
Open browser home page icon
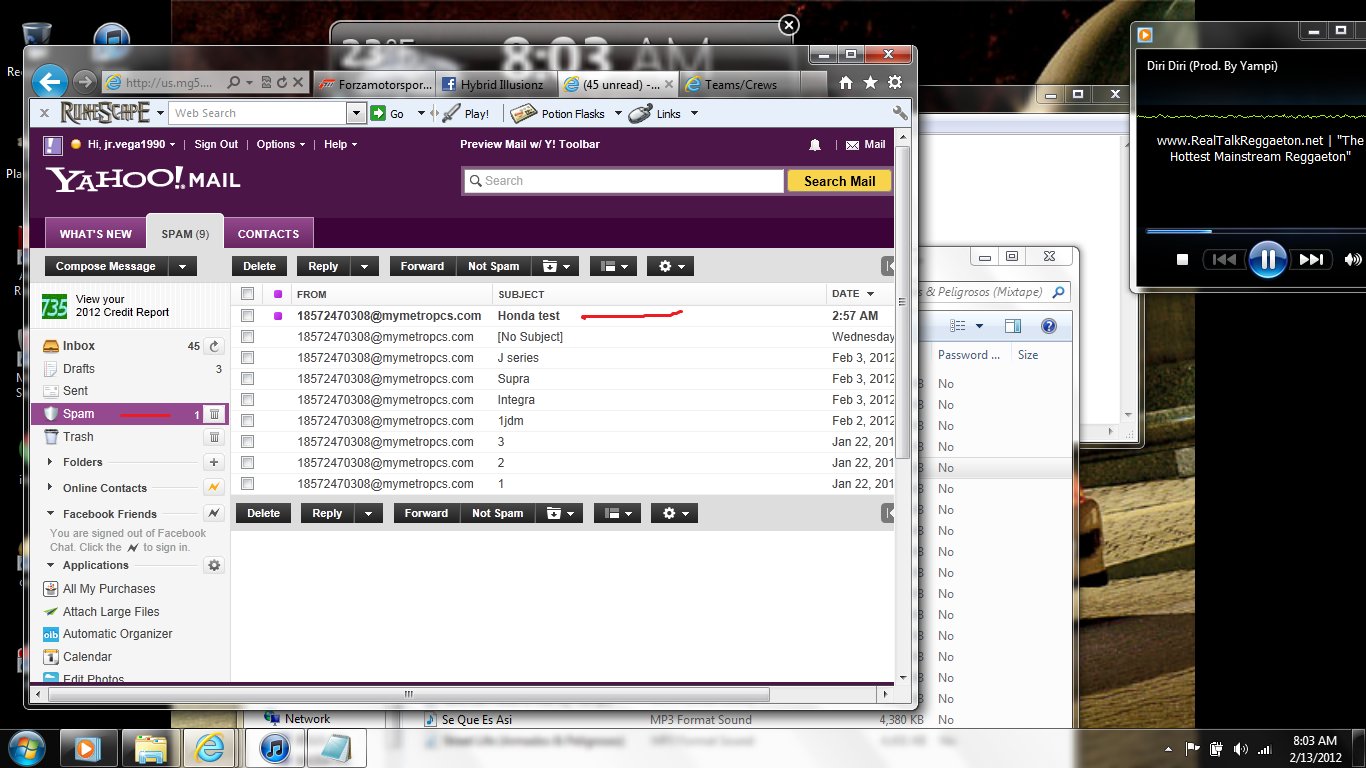(x=846, y=83)
